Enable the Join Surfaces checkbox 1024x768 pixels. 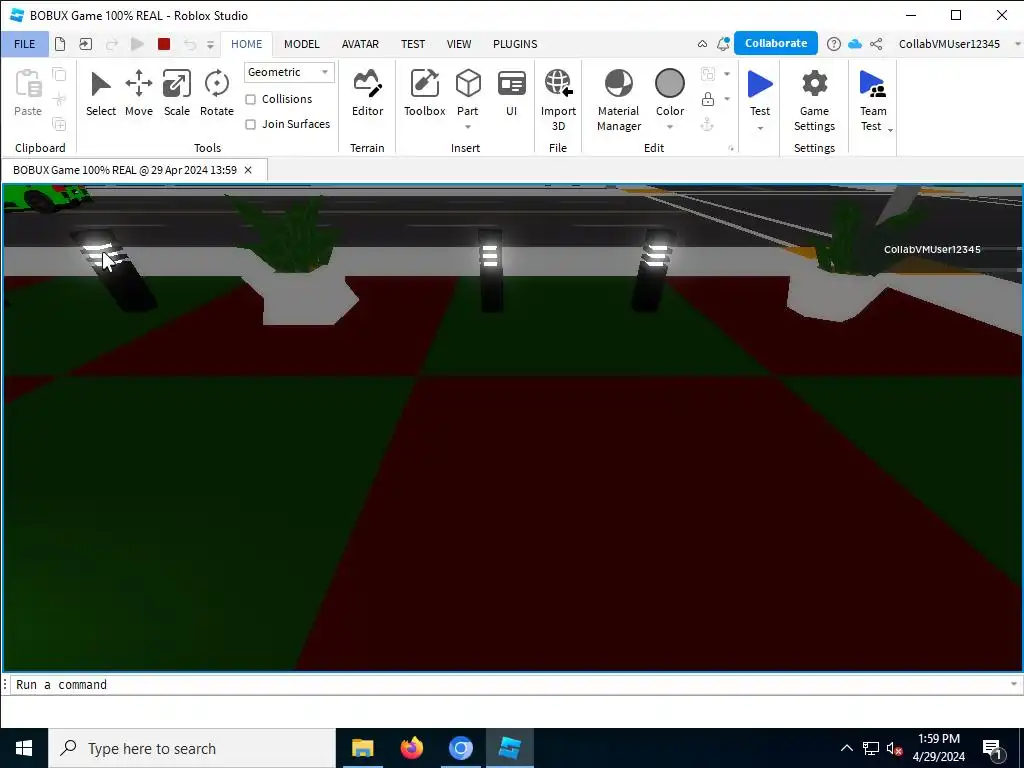250,124
